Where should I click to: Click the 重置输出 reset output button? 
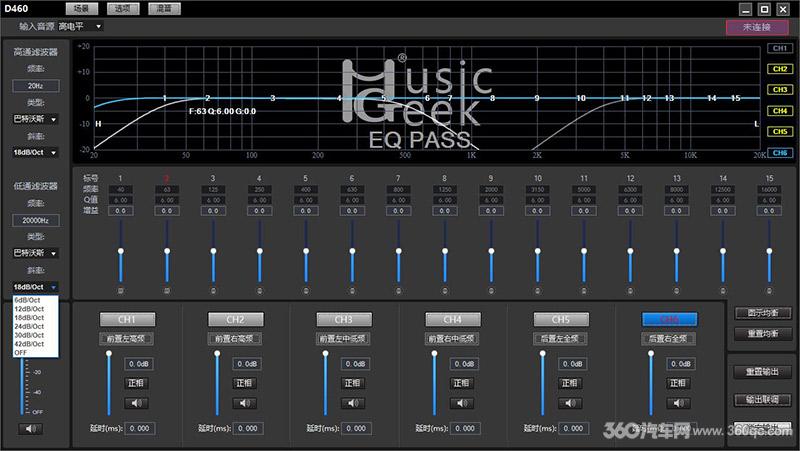coord(763,372)
